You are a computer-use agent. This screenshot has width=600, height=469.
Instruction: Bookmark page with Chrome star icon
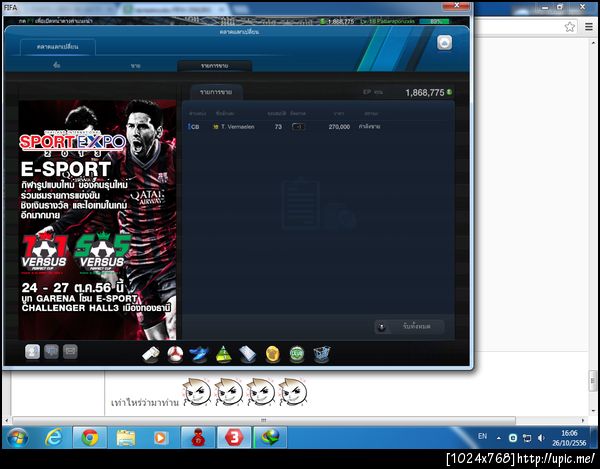click(x=570, y=27)
